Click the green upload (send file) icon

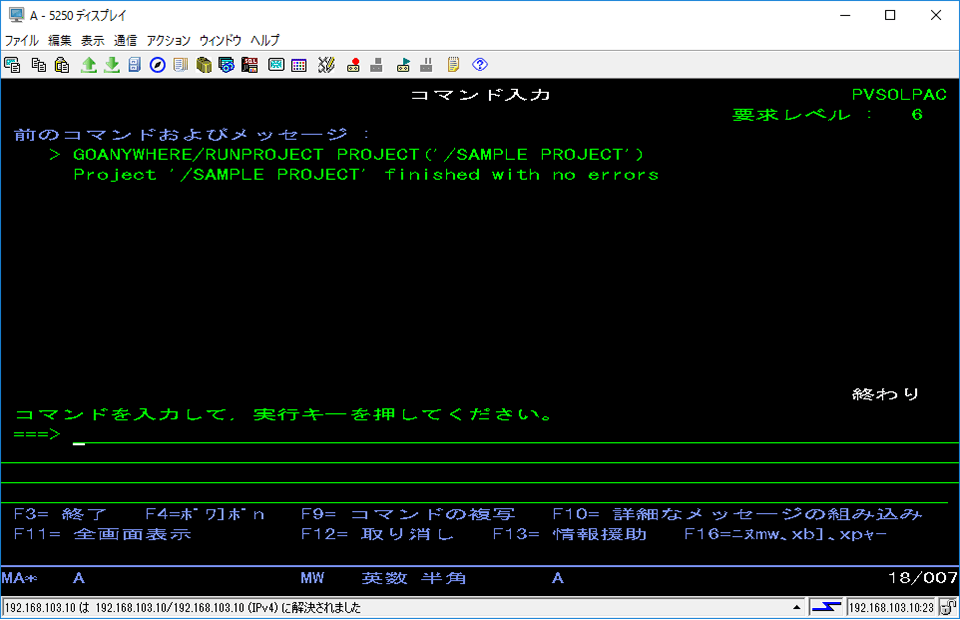click(89, 65)
